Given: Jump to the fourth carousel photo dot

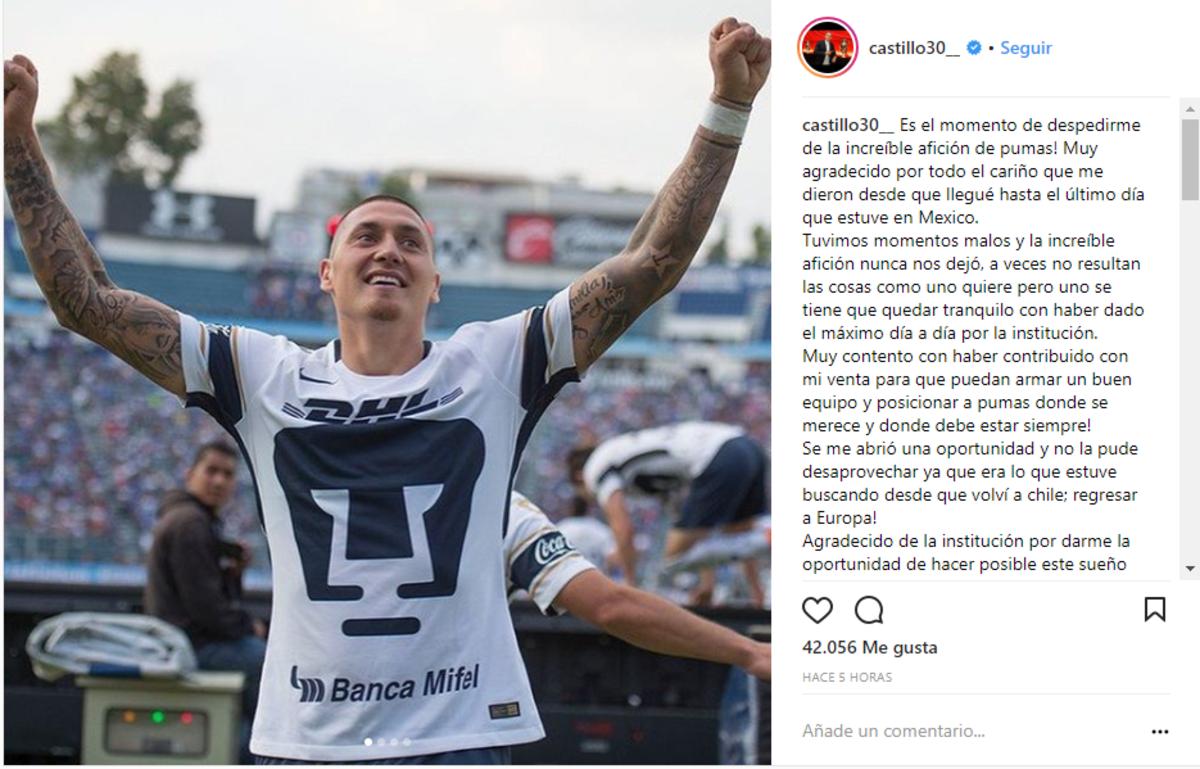Looking at the screenshot, I should pyautogui.click(x=407, y=742).
